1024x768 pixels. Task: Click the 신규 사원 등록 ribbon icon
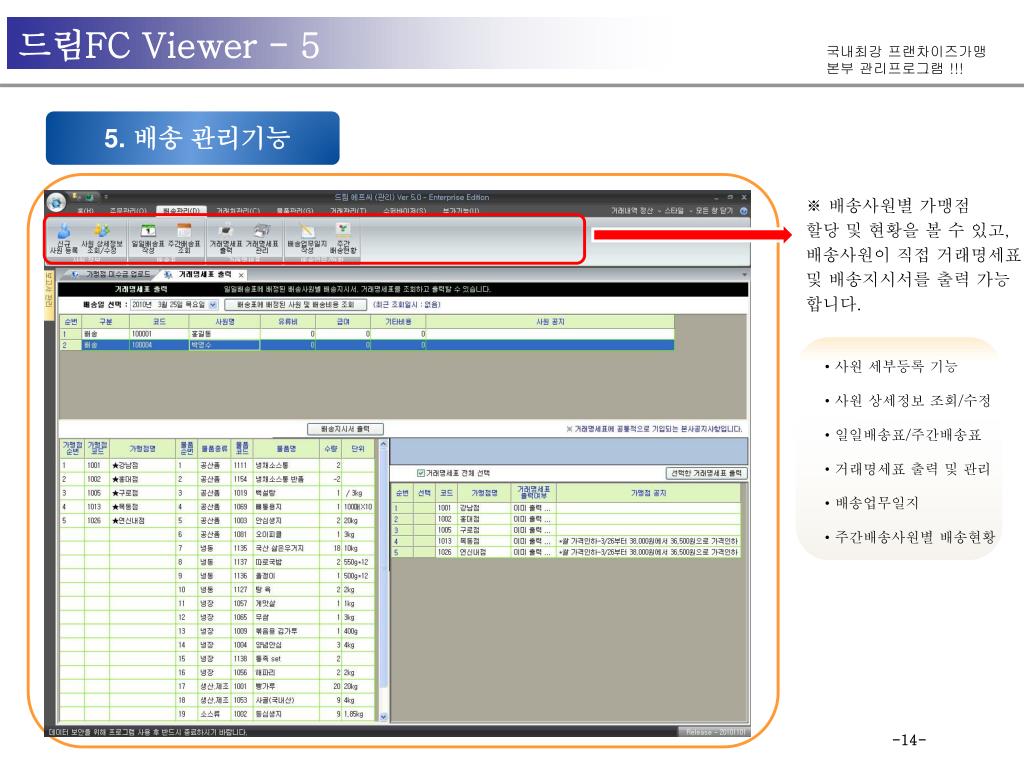(64, 238)
